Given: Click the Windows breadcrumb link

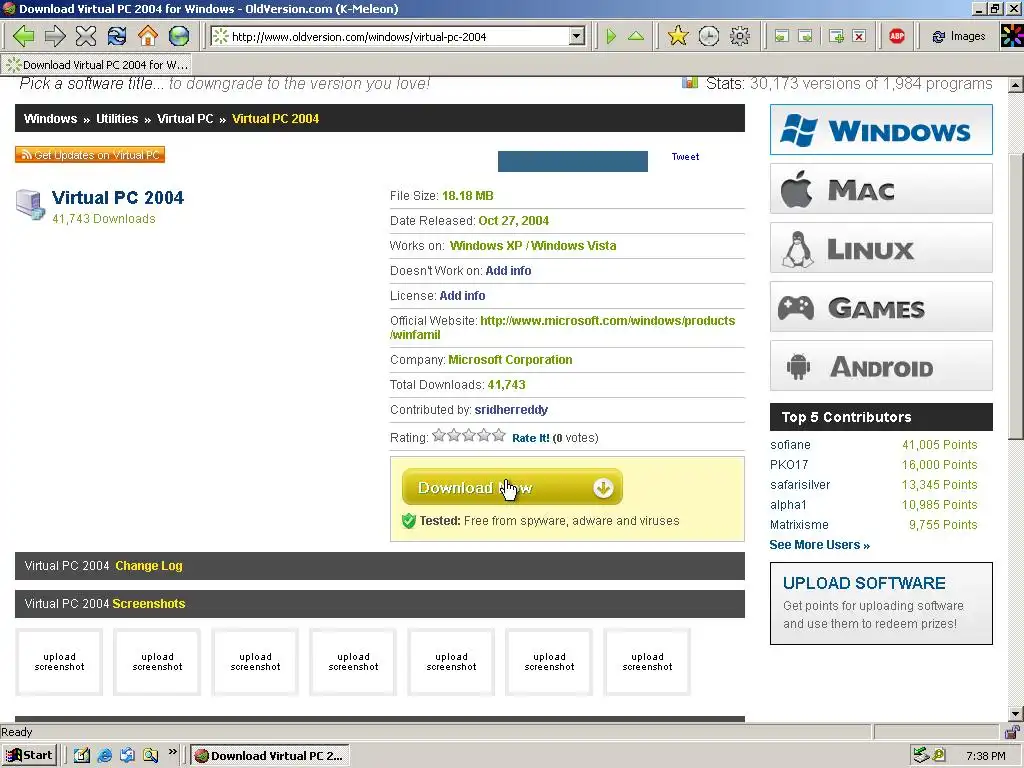Looking at the screenshot, I should (50, 119).
